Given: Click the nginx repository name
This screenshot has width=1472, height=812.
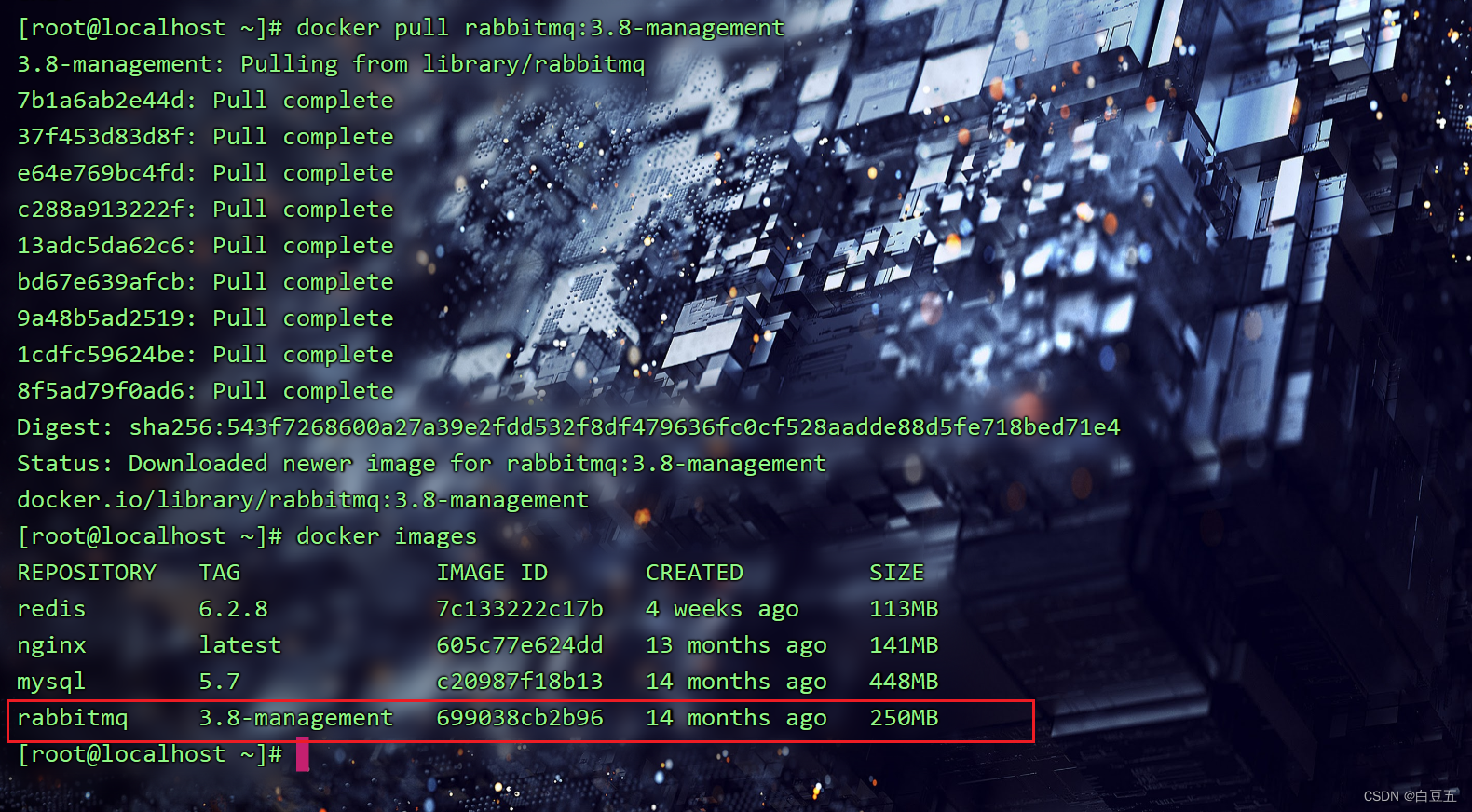Looking at the screenshot, I should pyautogui.click(x=51, y=645).
